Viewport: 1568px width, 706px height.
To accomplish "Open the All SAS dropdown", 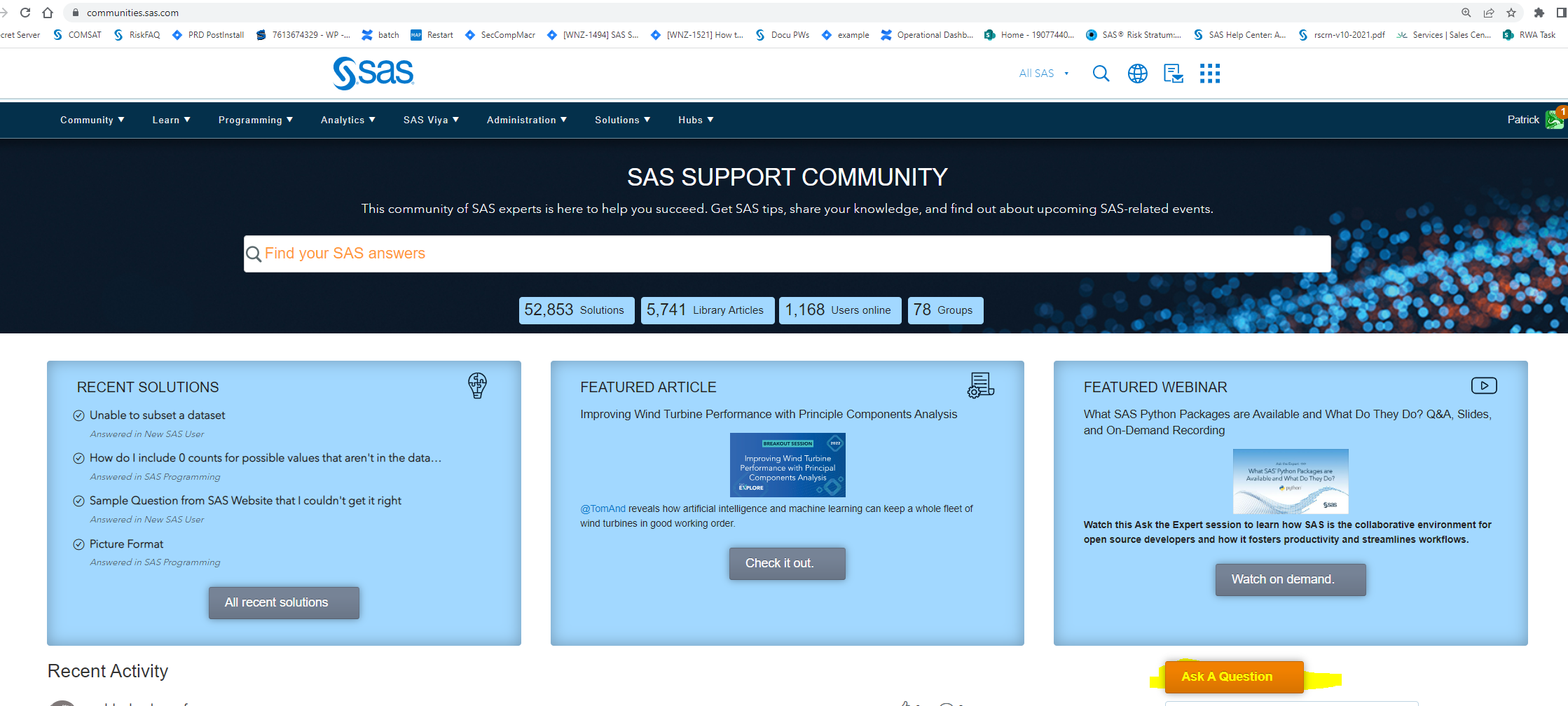I will pos(1043,73).
